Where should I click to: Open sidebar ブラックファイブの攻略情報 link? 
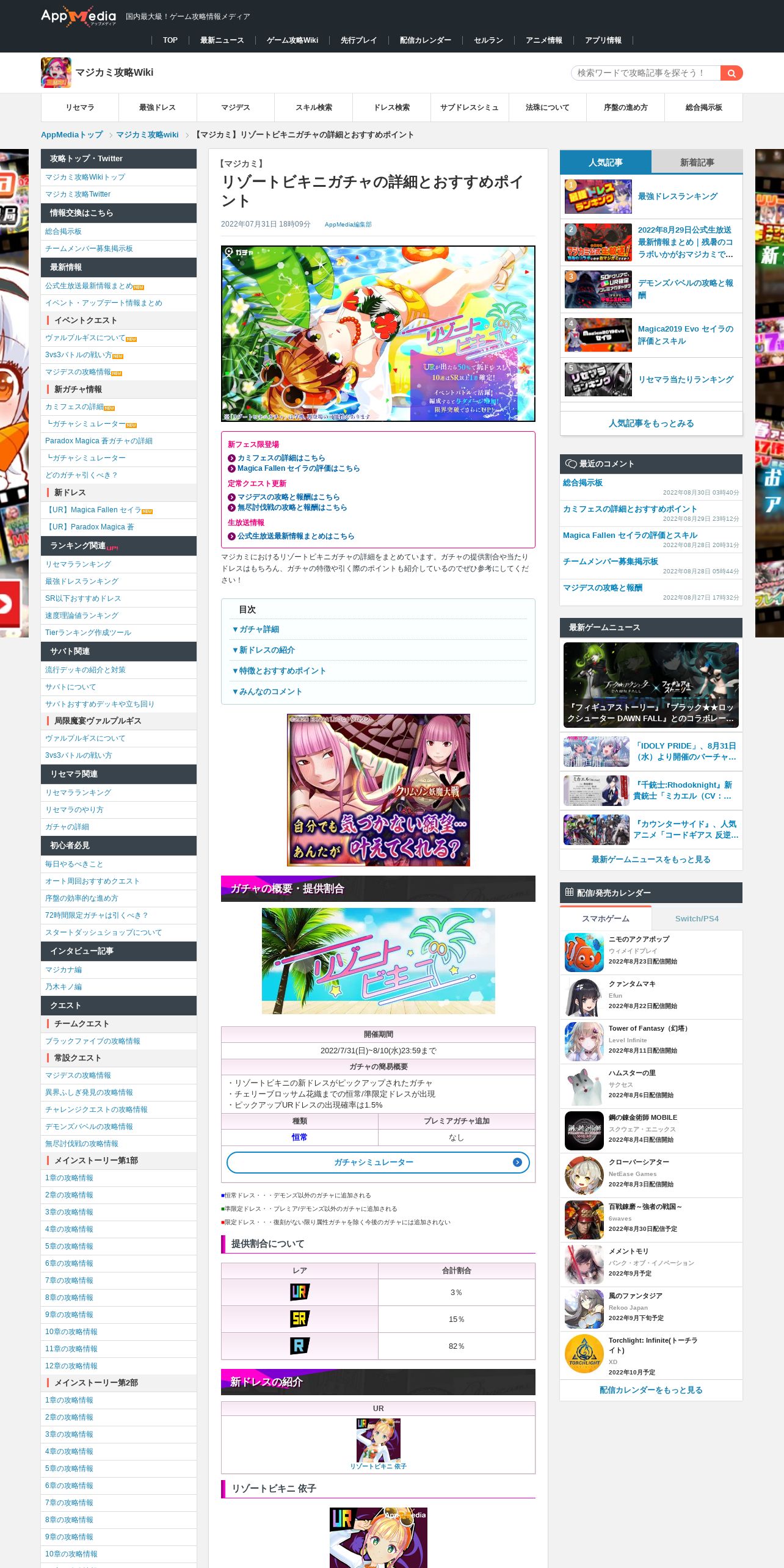[92, 1041]
